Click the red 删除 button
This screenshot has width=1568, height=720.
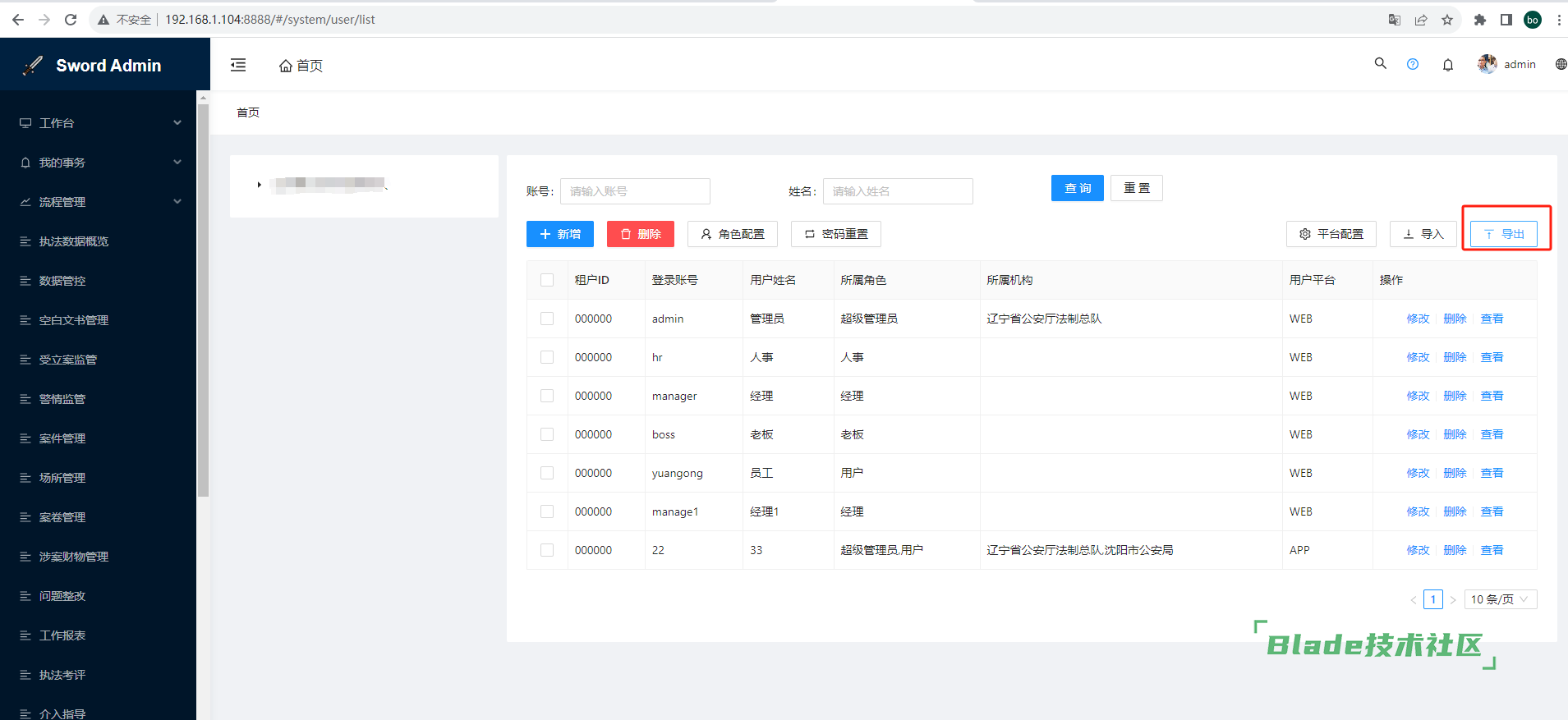point(641,234)
